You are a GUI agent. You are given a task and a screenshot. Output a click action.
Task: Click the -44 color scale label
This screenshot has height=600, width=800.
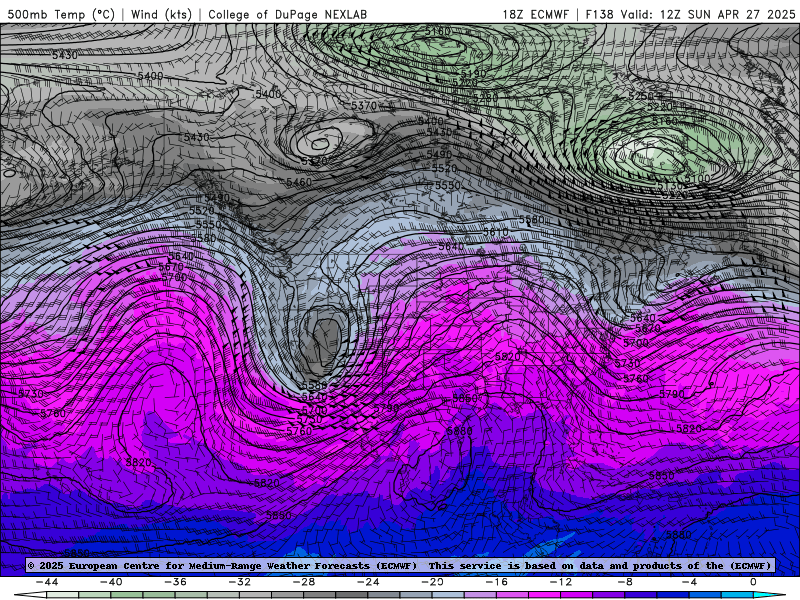coord(47,582)
